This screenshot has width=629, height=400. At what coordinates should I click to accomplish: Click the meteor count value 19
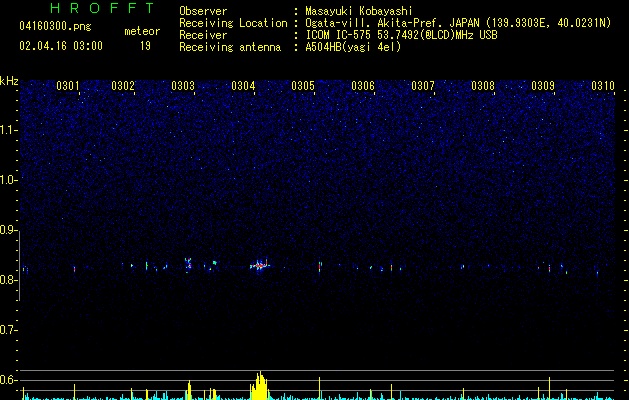145,46
